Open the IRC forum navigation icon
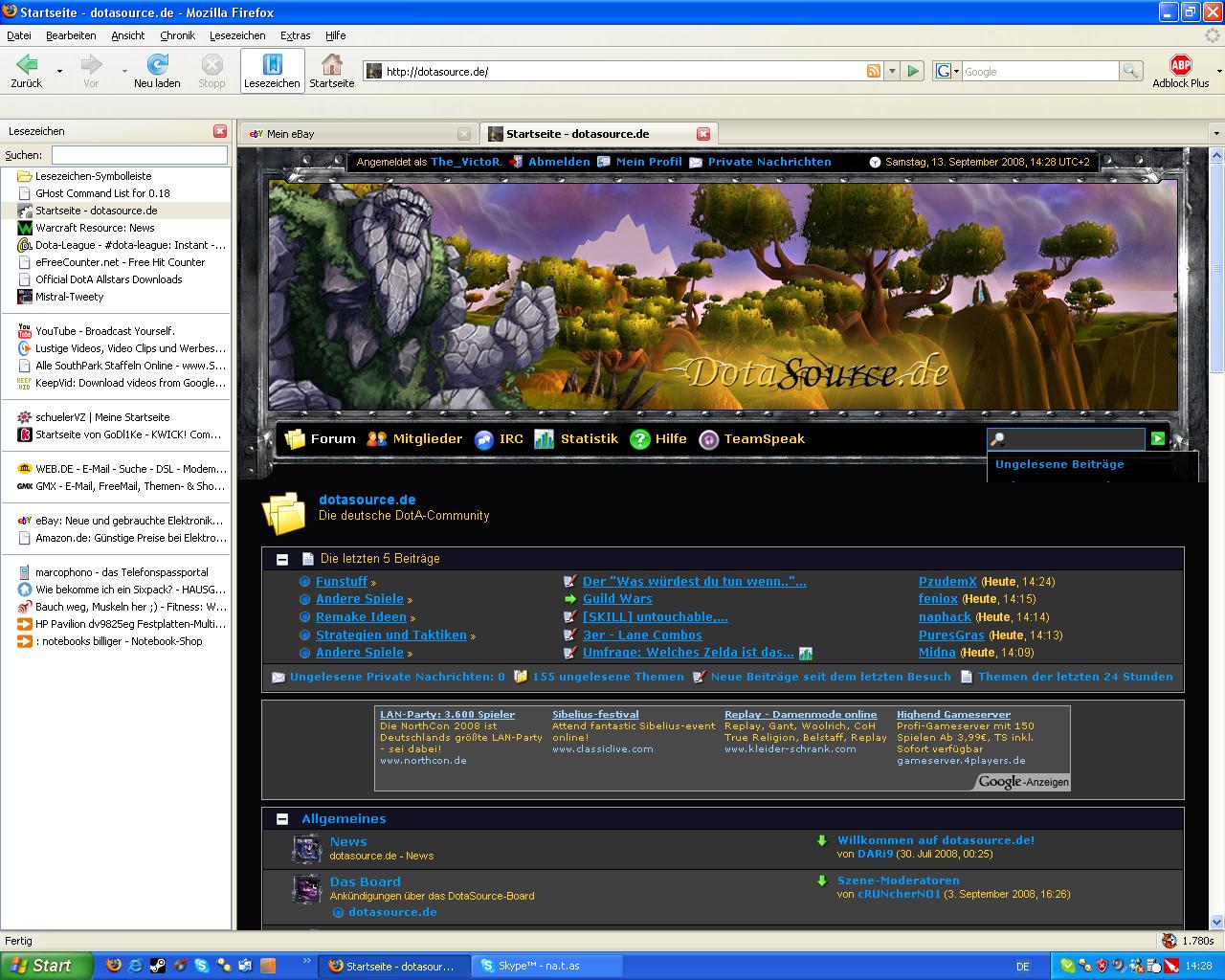 pyautogui.click(x=484, y=439)
